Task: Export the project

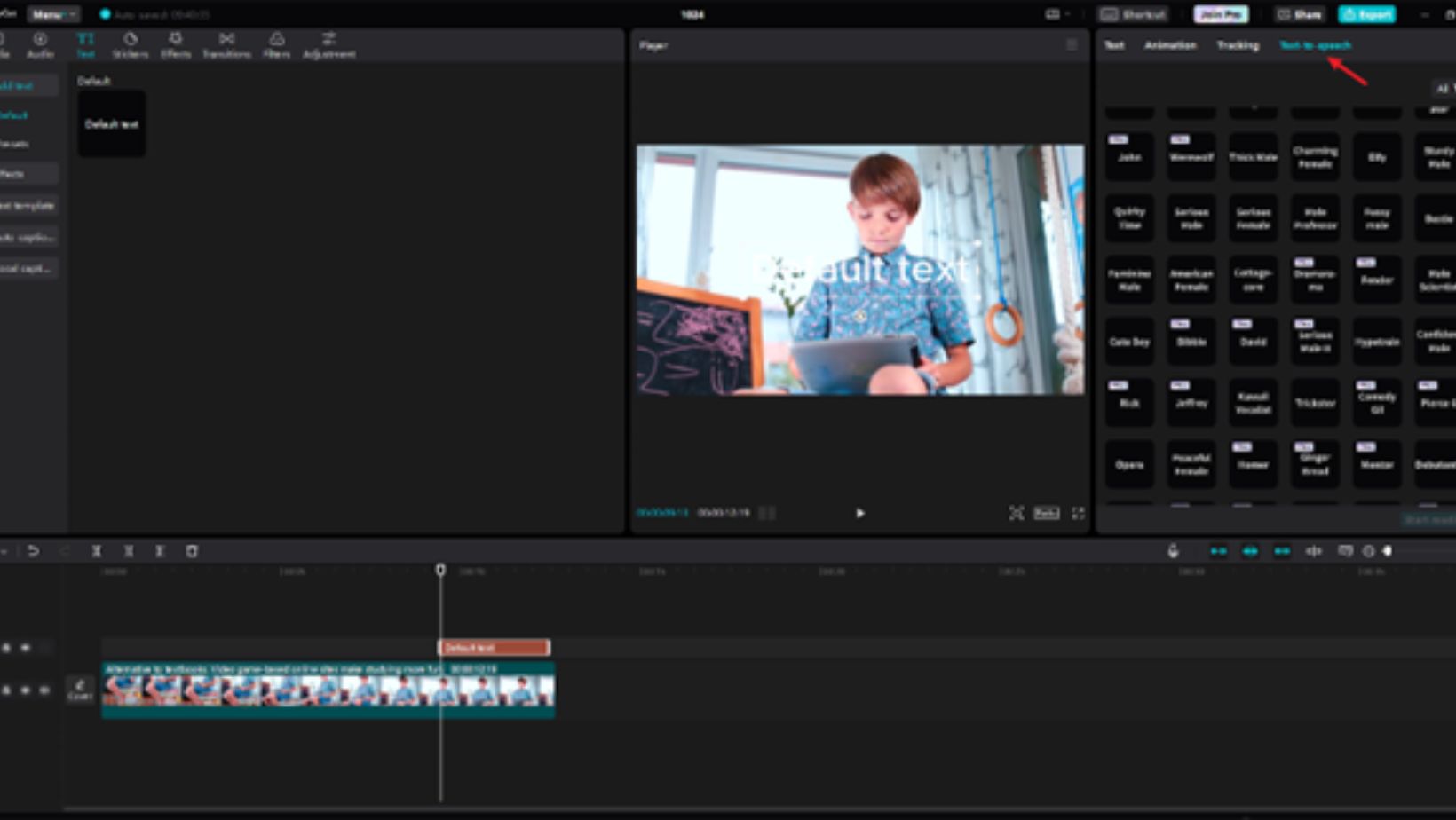Action: coord(1367,14)
